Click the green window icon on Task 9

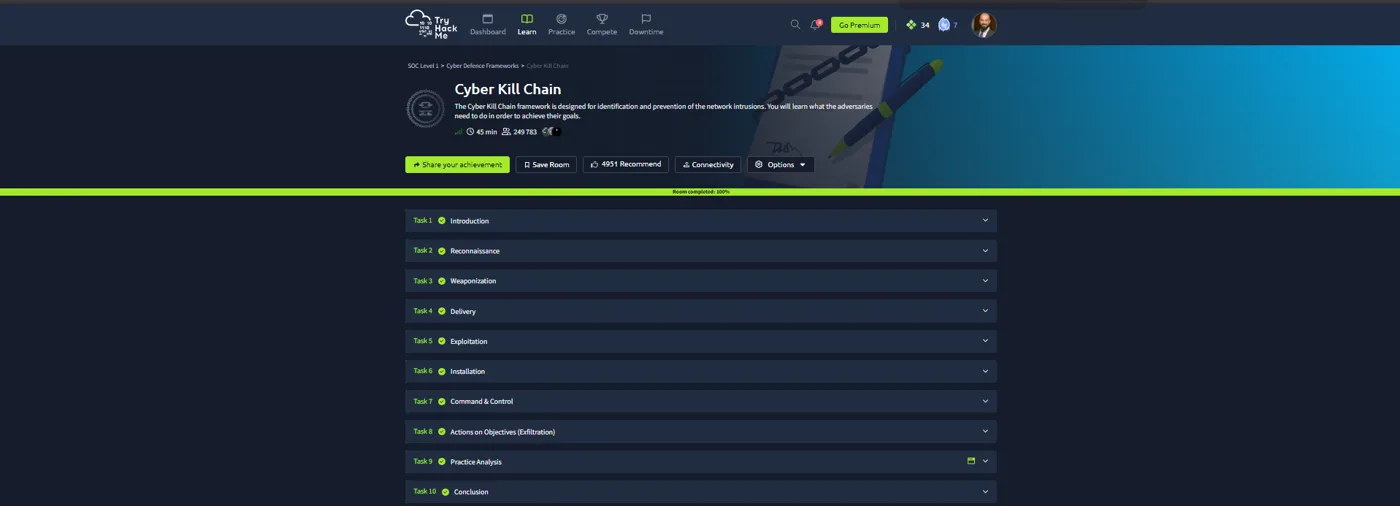pos(970,461)
